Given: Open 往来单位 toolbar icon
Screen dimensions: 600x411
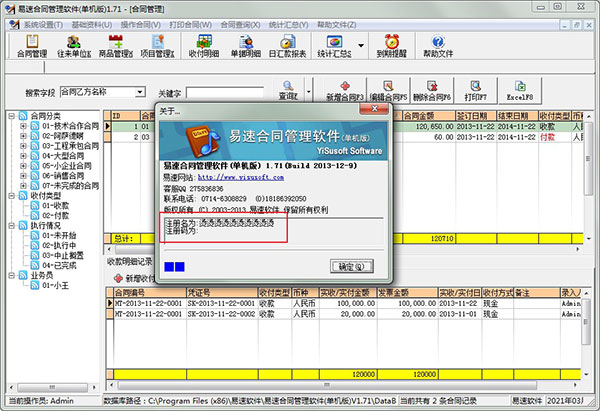Looking at the screenshot, I should [x=73, y=46].
